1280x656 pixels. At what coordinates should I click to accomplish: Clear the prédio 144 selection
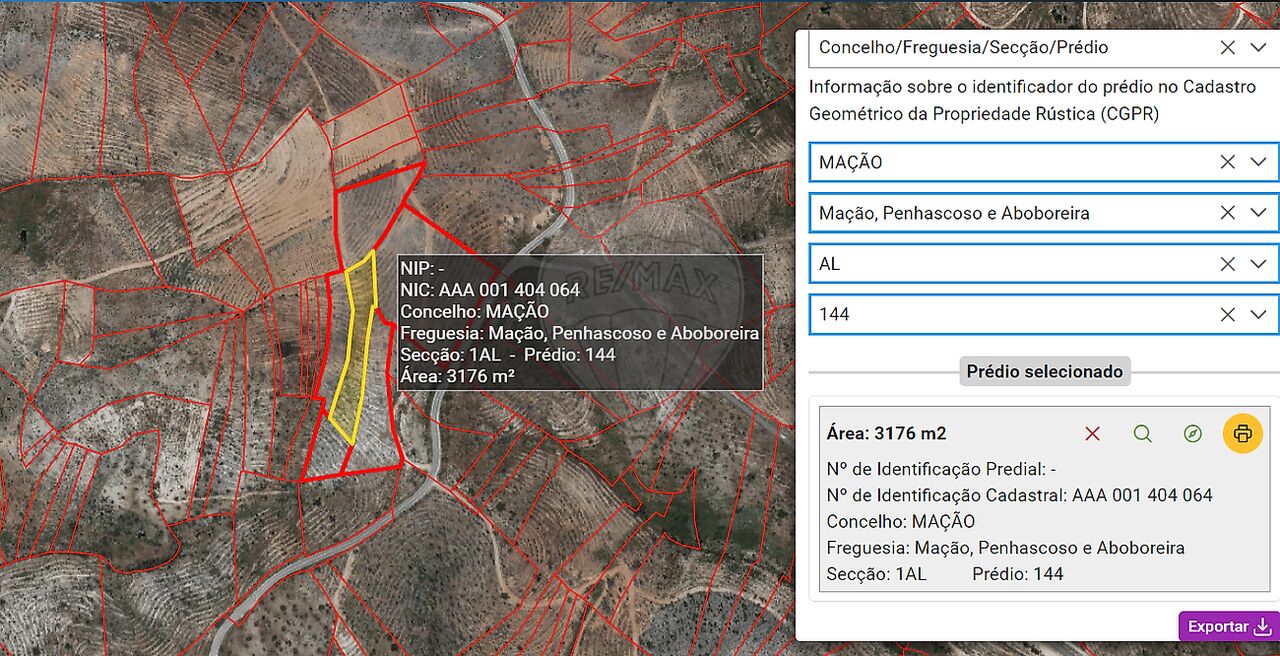pyautogui.click(x=1227, y=314)
